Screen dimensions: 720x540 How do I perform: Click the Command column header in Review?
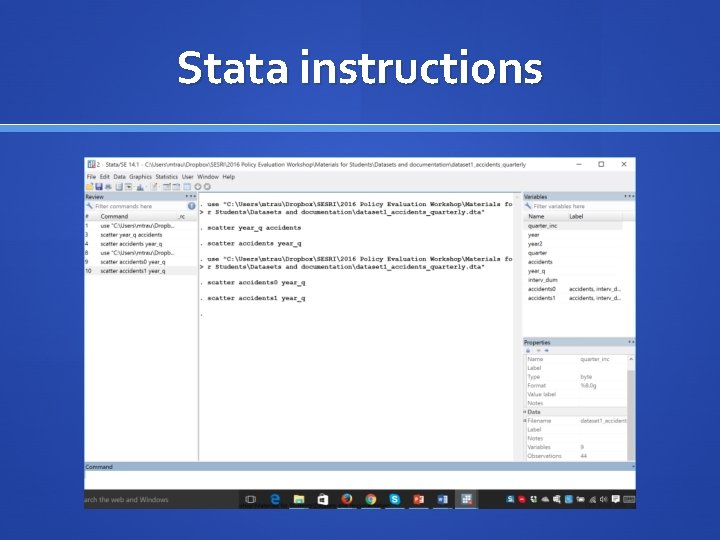114,216
